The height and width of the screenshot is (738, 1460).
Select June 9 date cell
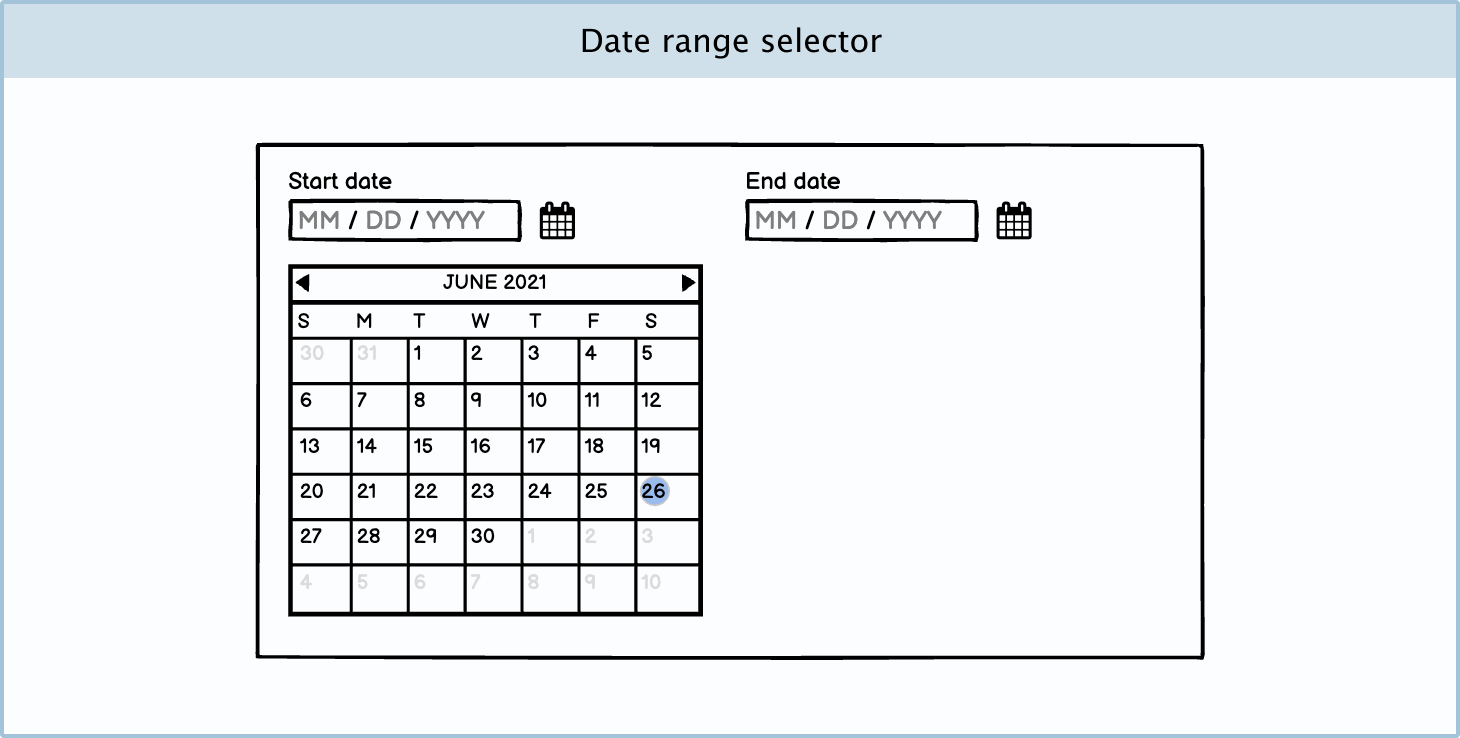click(493, 406)
